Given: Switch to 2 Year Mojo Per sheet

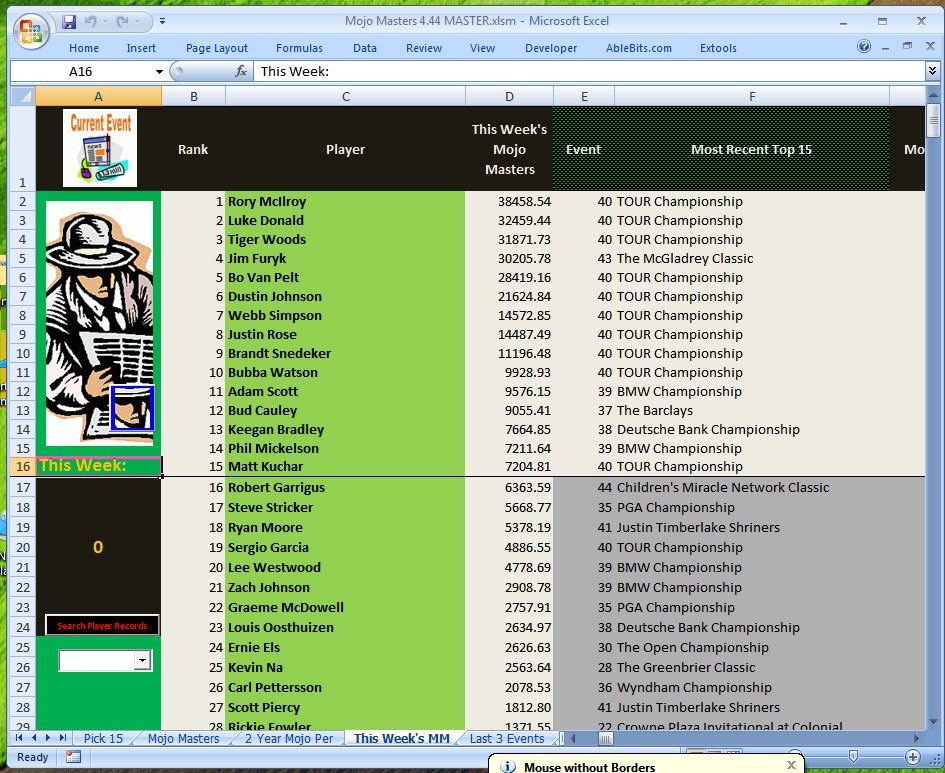Looking at the screenshot, I should [289, 738].
